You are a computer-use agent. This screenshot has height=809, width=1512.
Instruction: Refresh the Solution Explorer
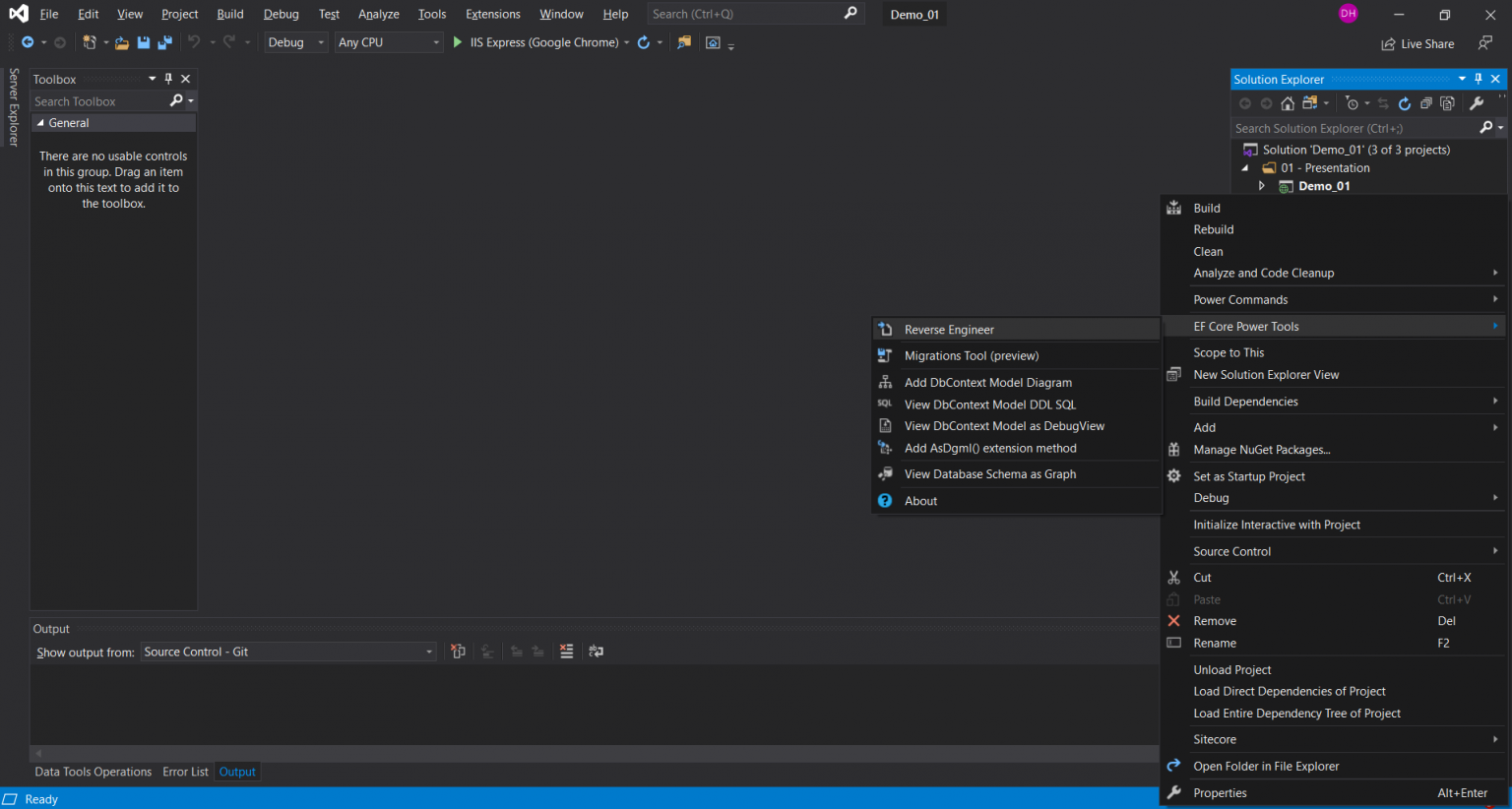(x=1405, y=103)
